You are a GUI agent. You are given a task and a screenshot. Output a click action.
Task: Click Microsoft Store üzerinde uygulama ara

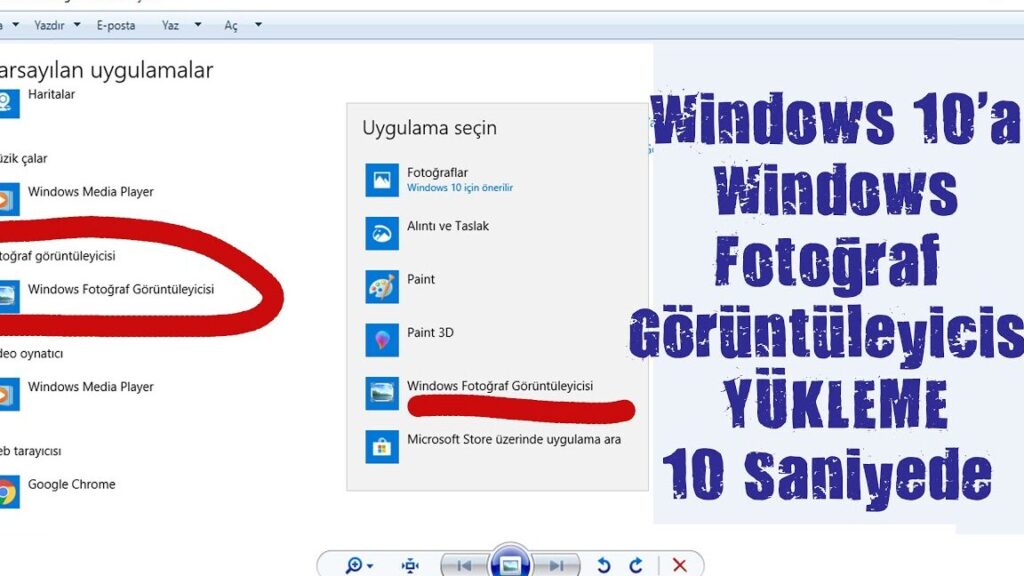coord(513,440)
